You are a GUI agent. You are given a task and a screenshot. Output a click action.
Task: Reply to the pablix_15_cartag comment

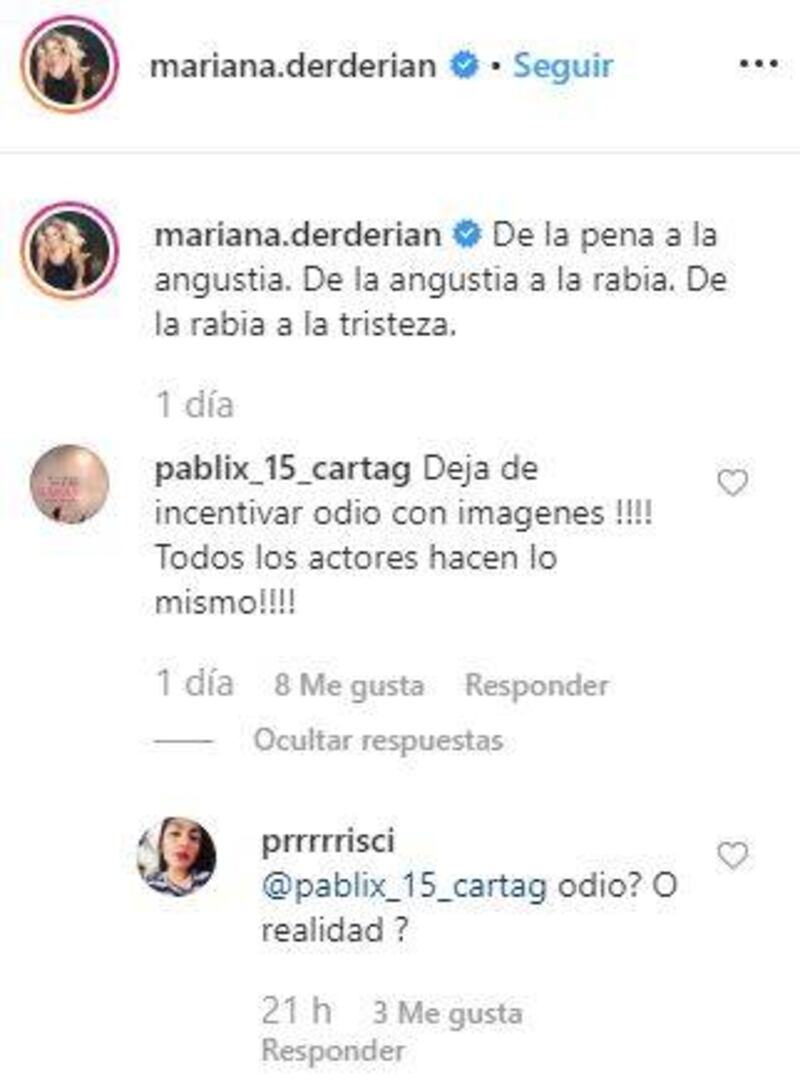pyautogui.click(x=537, y=685)
